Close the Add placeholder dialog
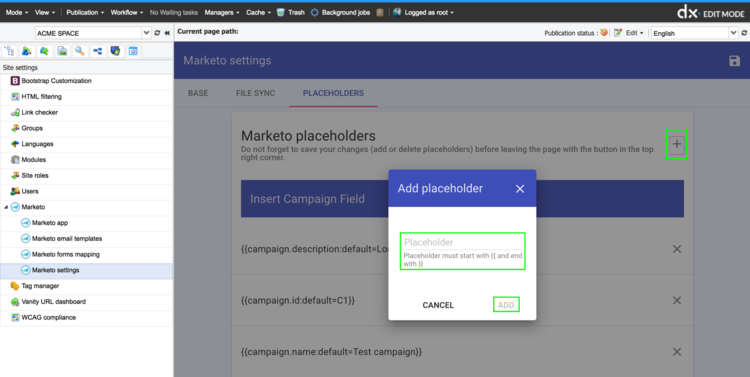The height and width of the screenshot is (377, 750). [520, 189]
